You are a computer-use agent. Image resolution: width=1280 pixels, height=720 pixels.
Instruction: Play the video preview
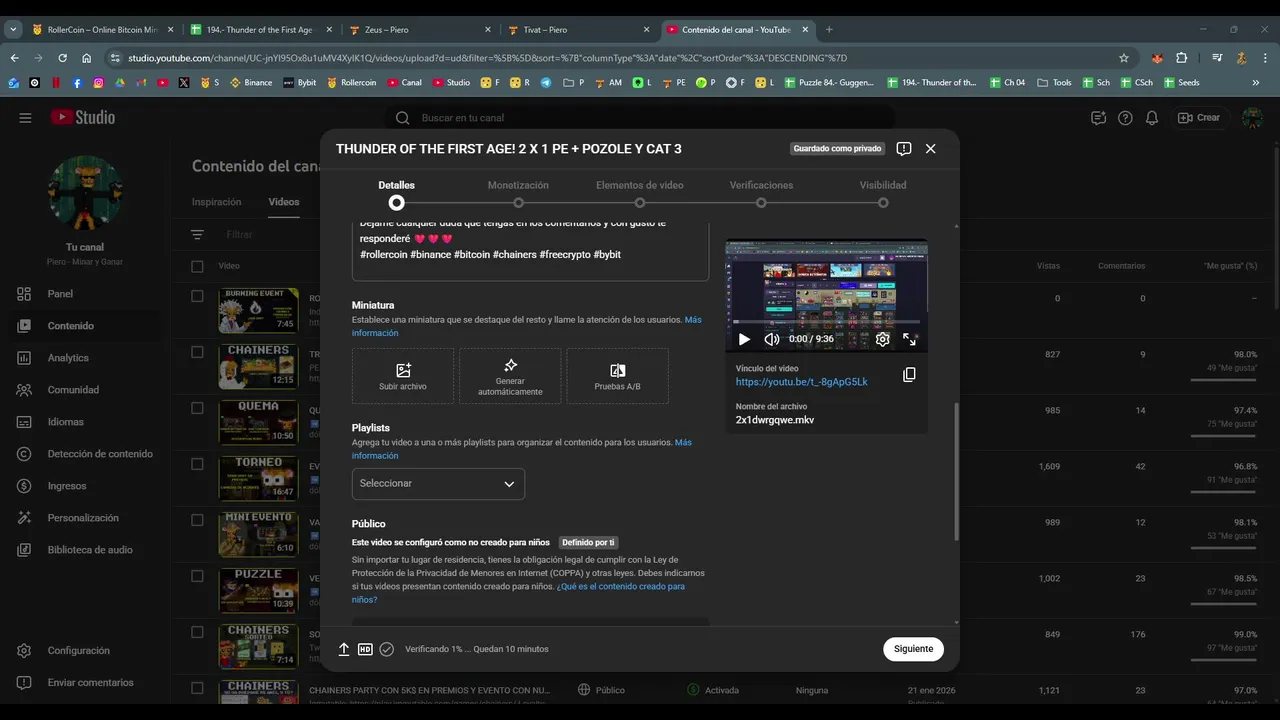pos(744,339)
